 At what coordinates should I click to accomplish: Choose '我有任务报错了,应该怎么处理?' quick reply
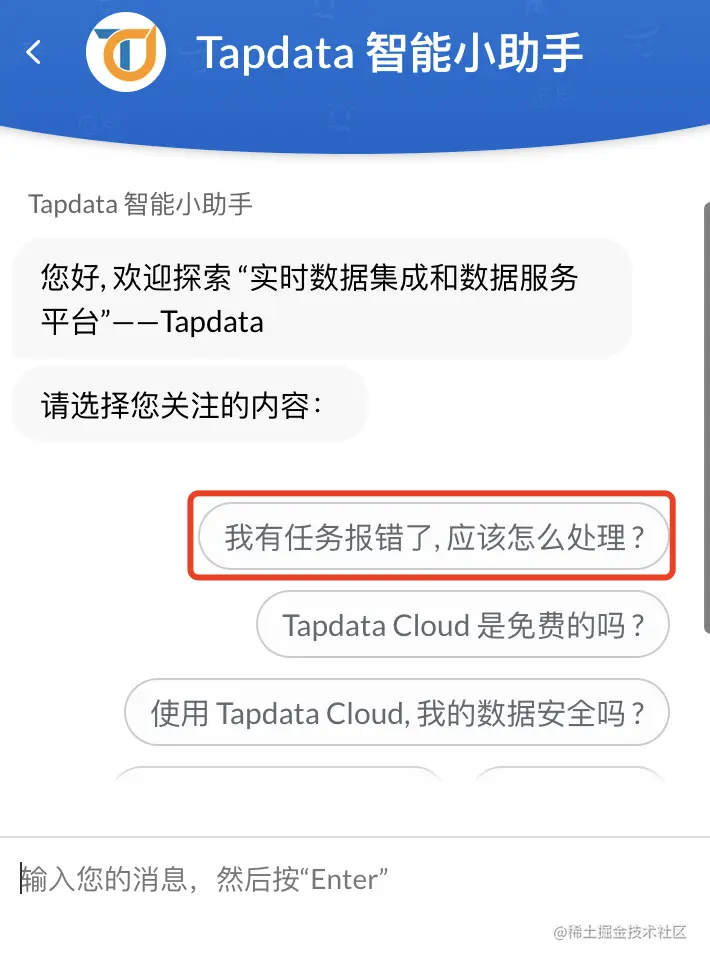point(433,536)
